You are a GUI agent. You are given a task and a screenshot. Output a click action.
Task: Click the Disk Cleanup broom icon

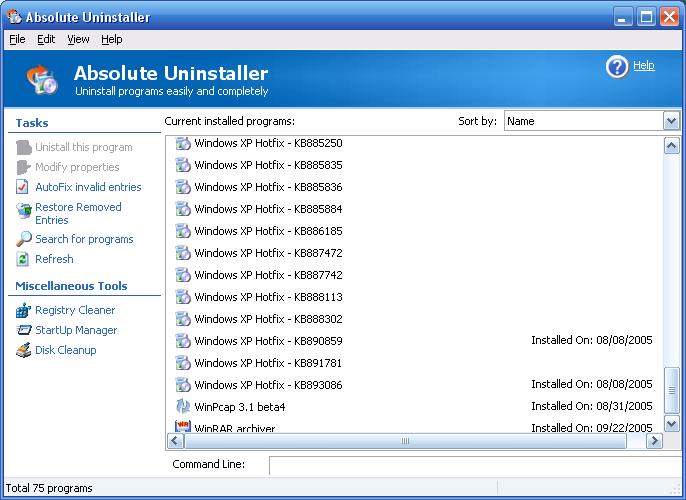[23, 350]
